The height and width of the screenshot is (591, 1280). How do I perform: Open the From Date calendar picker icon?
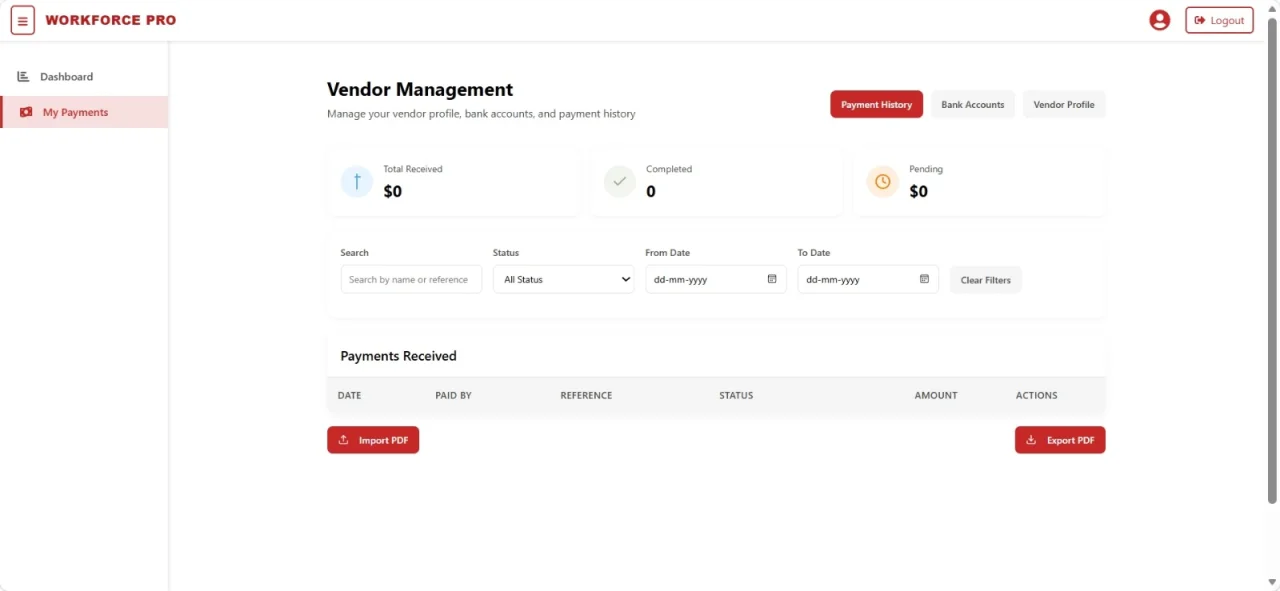772,279
